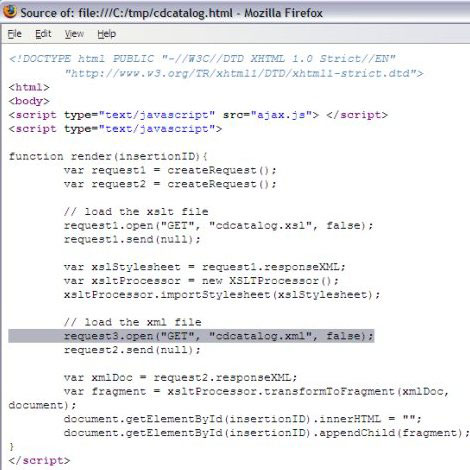Open the File menu
Image resolution: width=470 pixels, height=470 pixels.
pos(15,34)
